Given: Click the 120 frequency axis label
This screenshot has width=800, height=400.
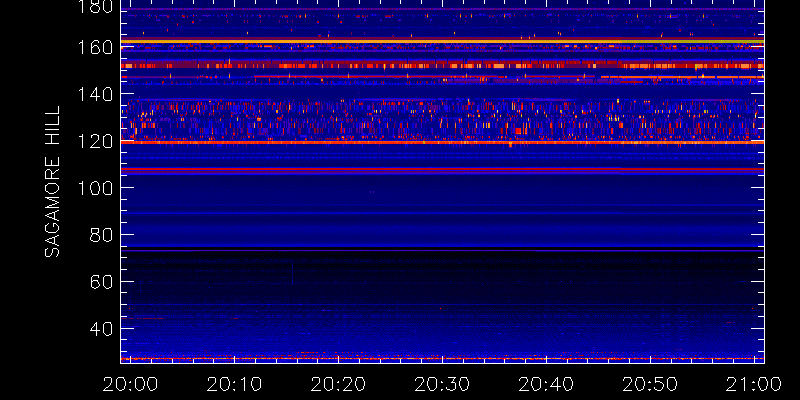Looking at the screenshot, I should (x=95, y=141).
